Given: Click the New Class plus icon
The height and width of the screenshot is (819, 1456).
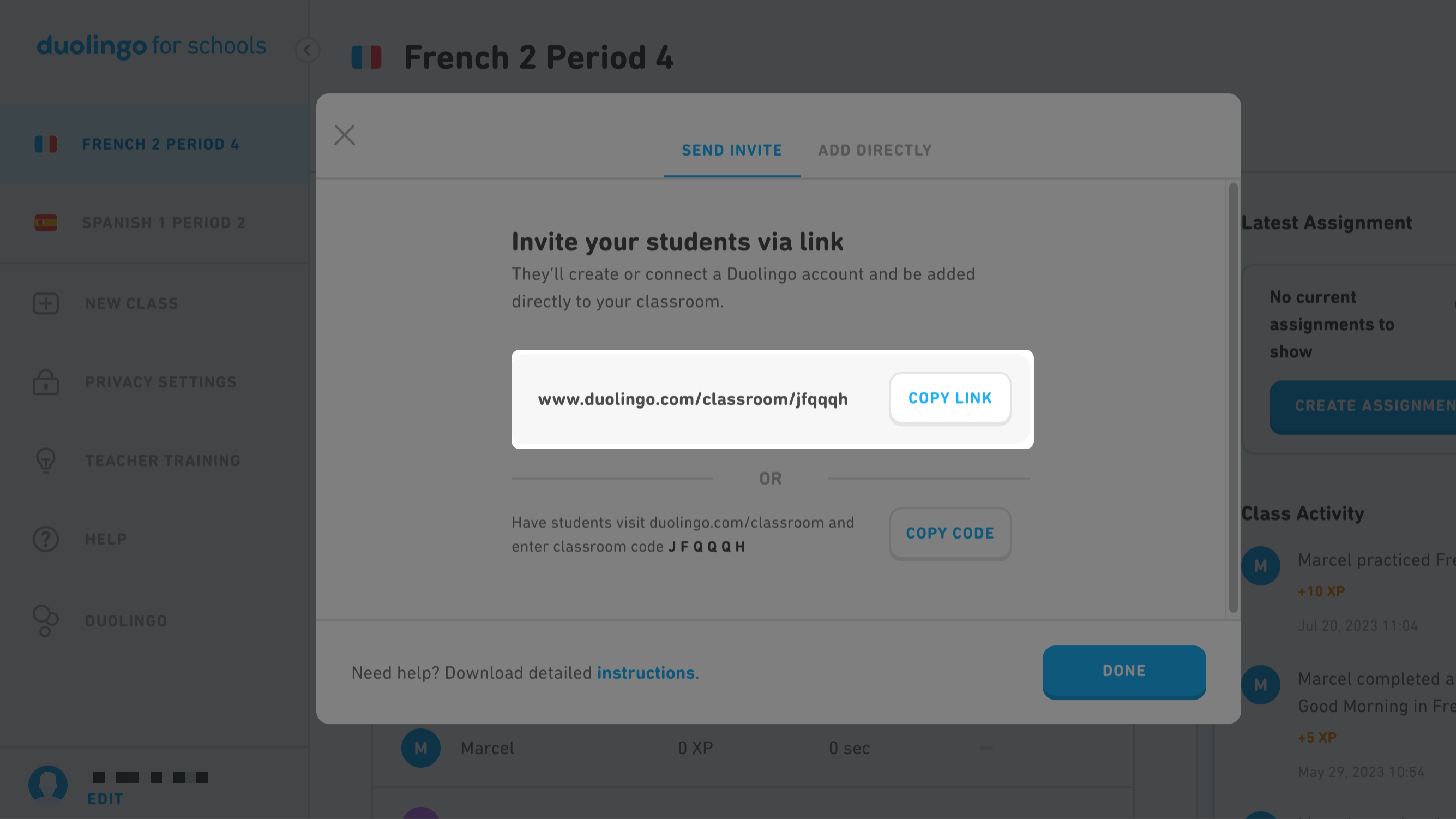Looking at the screenshot, I should click(x=46, y=304).
